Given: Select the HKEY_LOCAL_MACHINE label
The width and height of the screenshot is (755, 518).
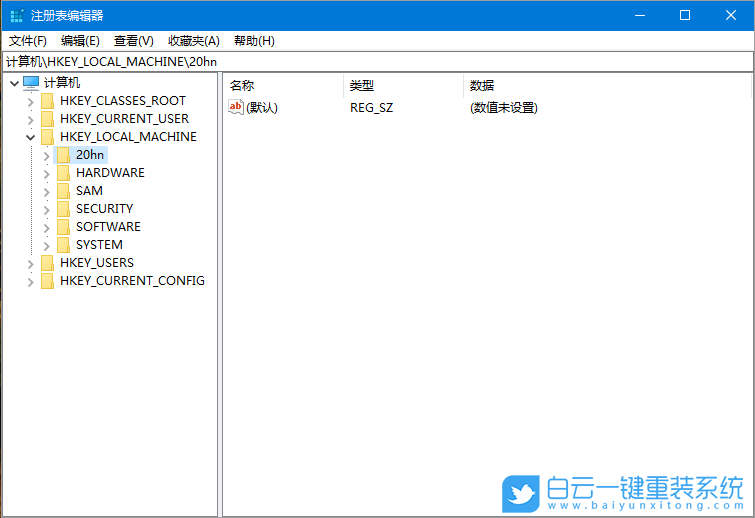Looking at the screenshot, I should coord(128,137).
